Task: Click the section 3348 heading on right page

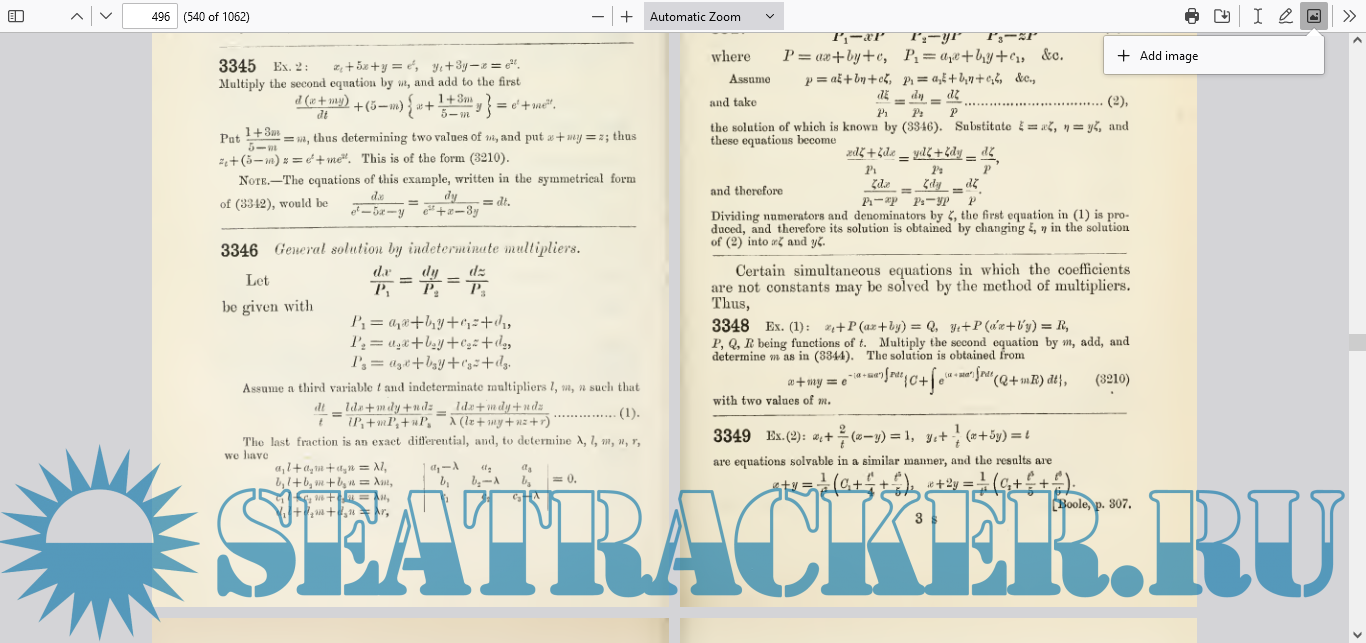Action: 730,326
